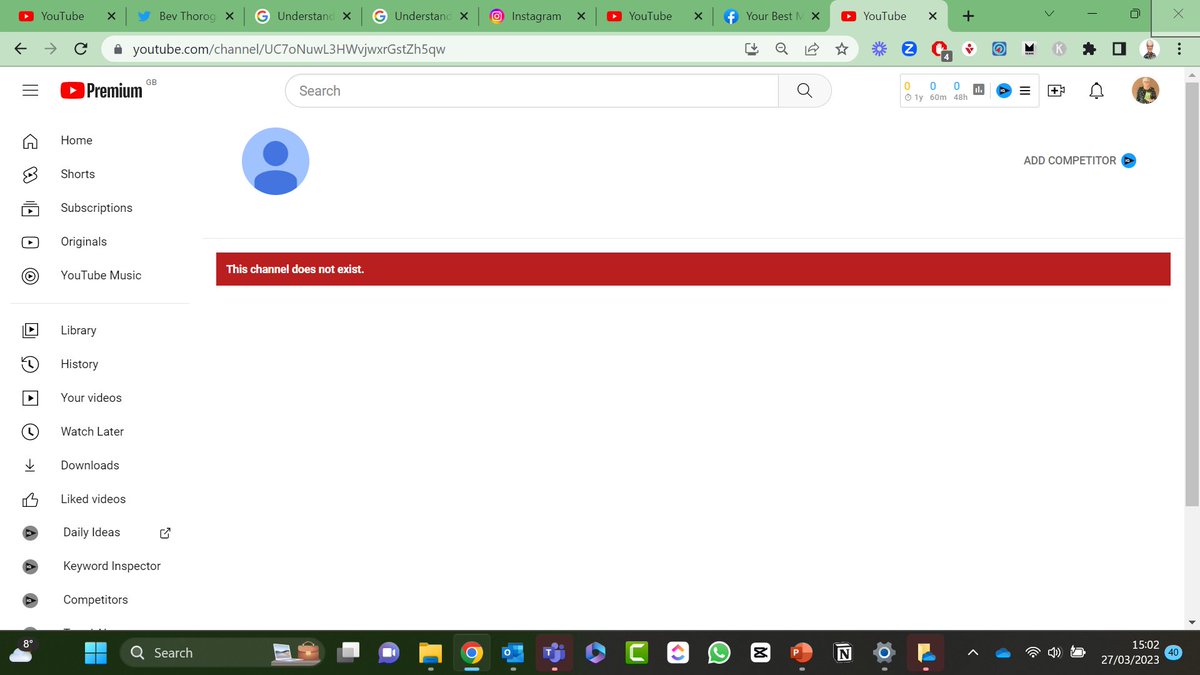
Task: Open PowerPoint from taskbar
Action: 801,653
